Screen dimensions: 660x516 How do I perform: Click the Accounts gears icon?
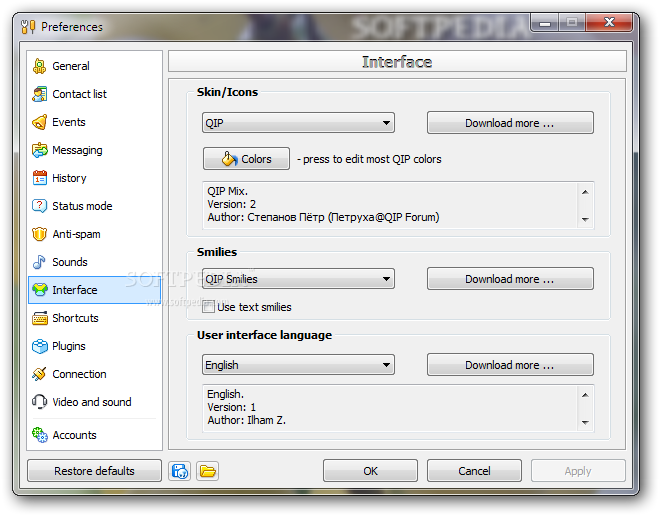40,435
